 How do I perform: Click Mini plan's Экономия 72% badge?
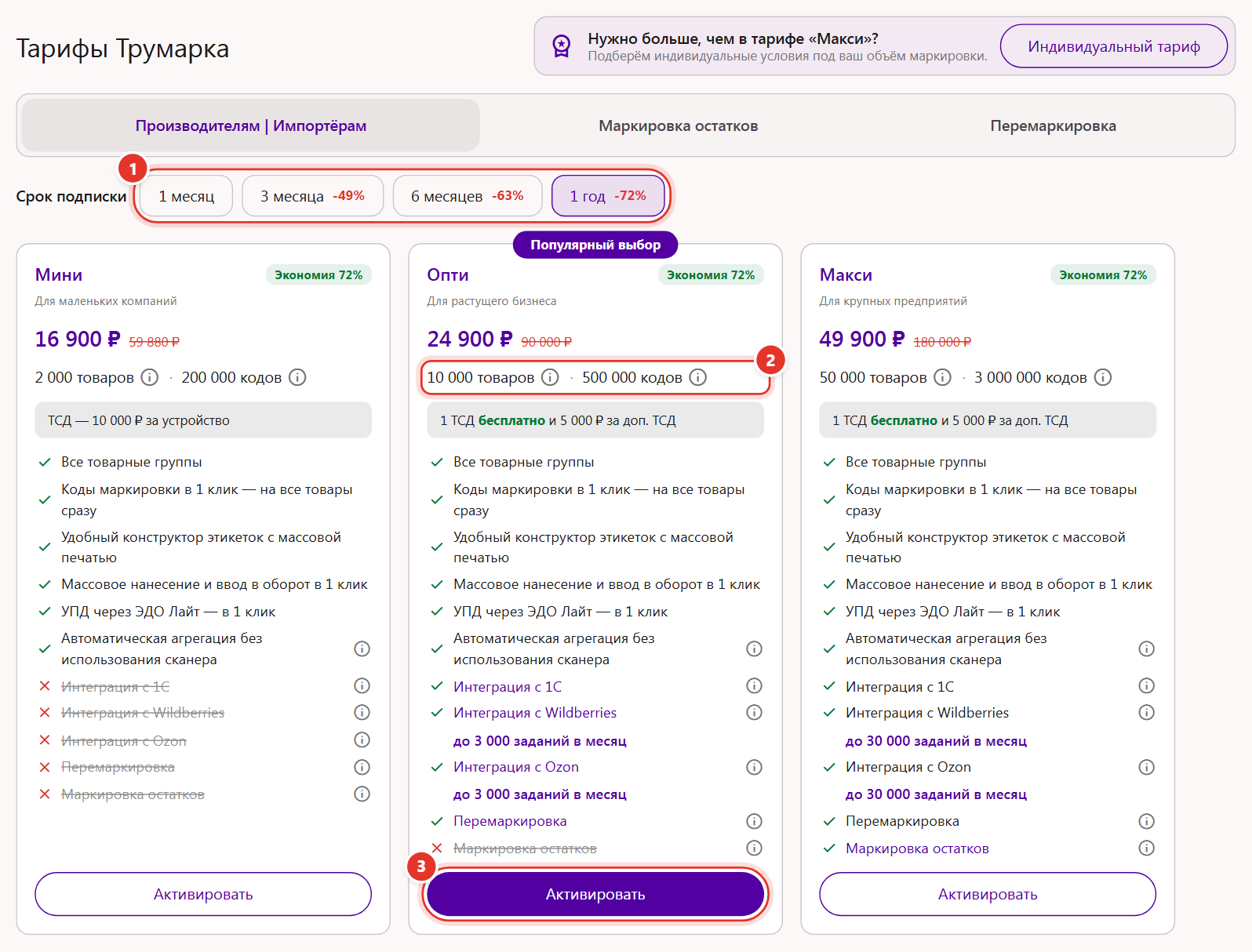click(318, 275)
